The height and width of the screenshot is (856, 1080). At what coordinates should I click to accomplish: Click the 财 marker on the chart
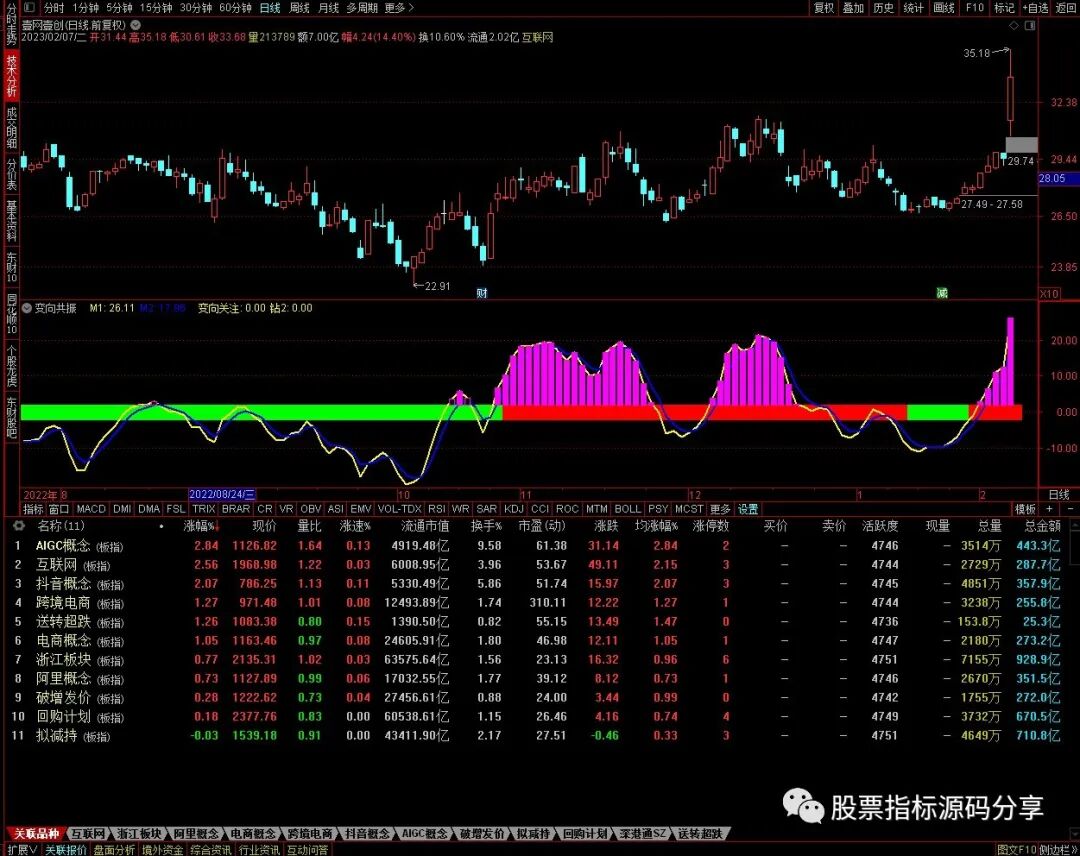tap(482, 293)
